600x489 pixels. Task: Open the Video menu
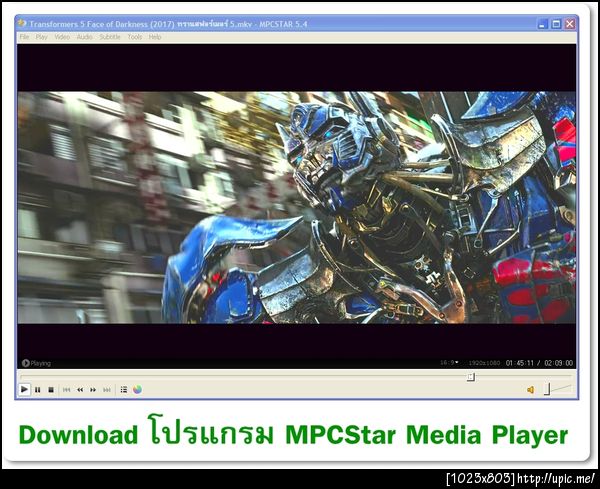[x=62, y=37]
